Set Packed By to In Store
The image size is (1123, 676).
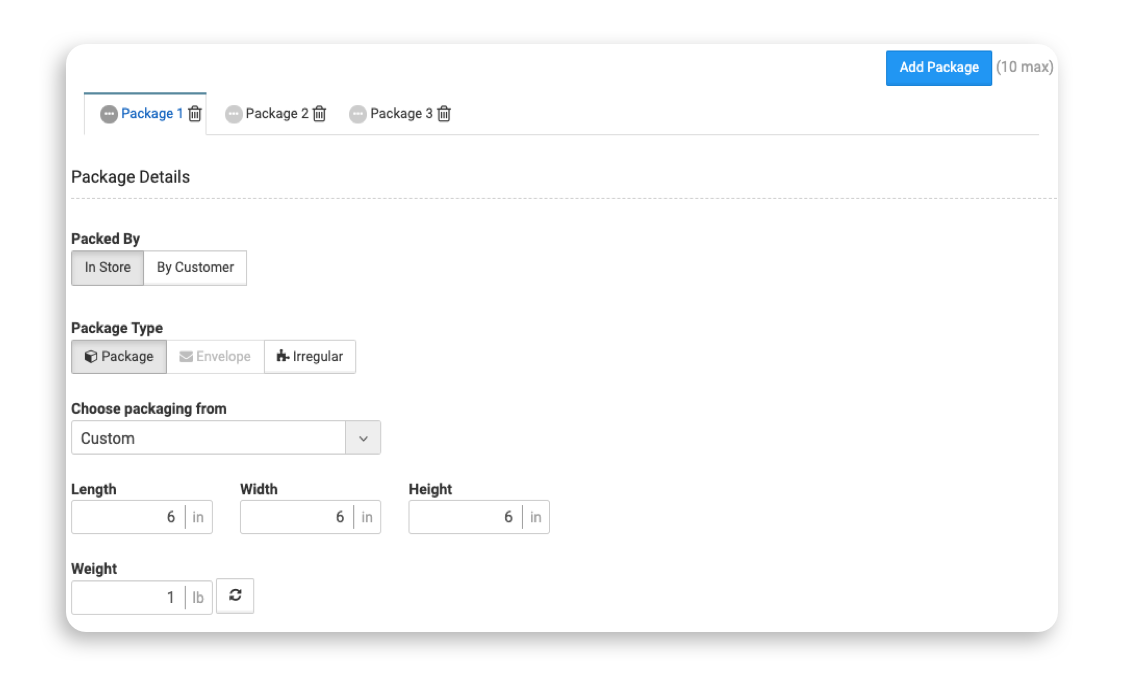107,268
